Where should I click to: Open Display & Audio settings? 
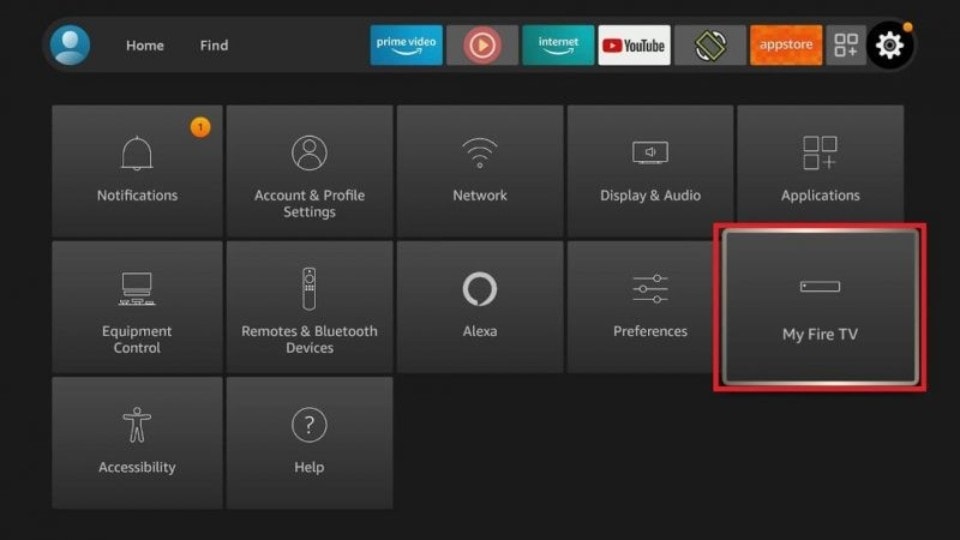(650, 169)
